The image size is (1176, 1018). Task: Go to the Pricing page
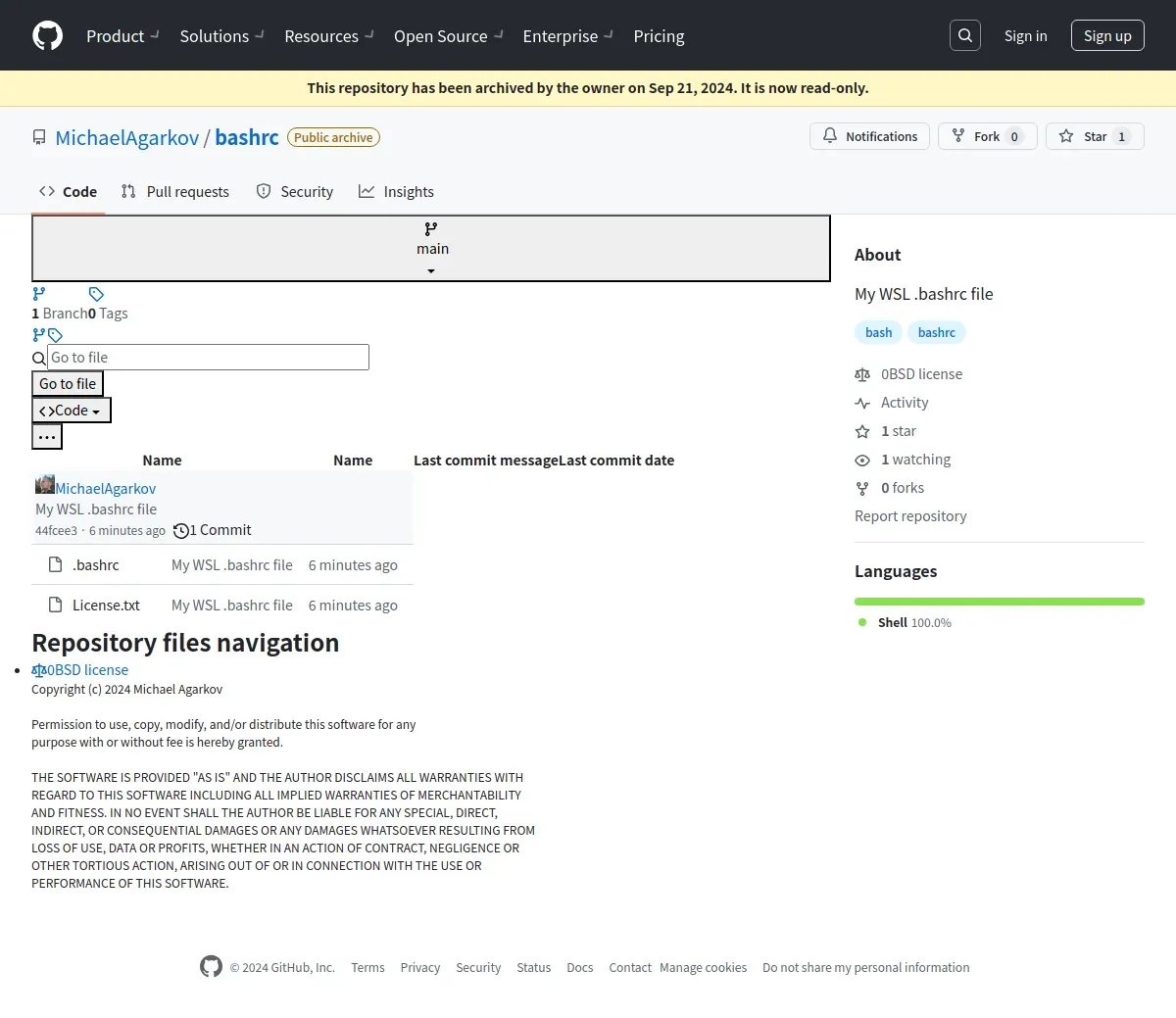659,36
